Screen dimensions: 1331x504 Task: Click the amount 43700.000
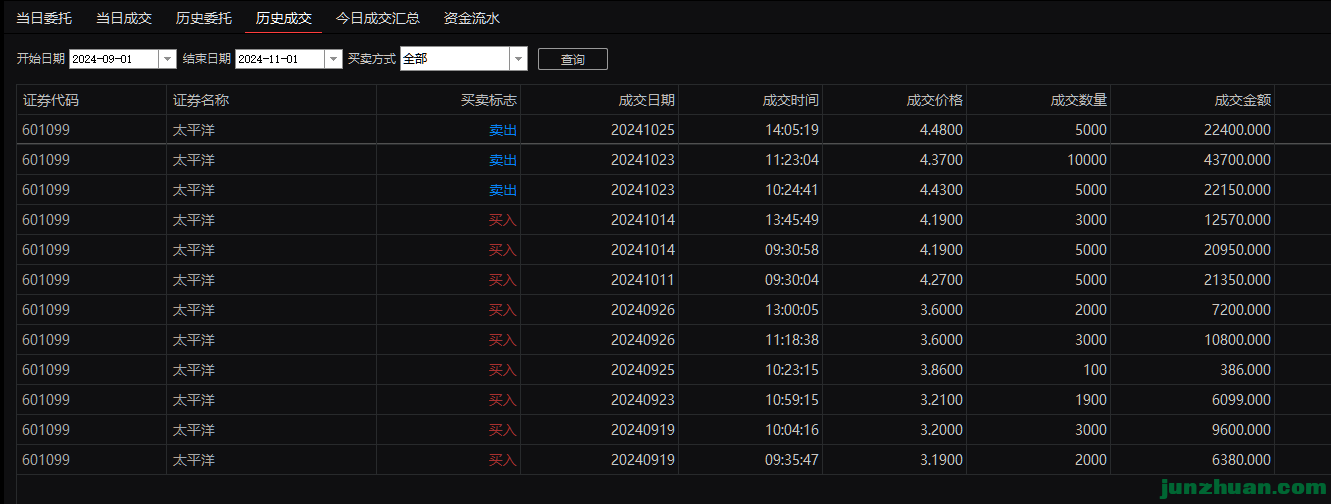pos(1238,160)
